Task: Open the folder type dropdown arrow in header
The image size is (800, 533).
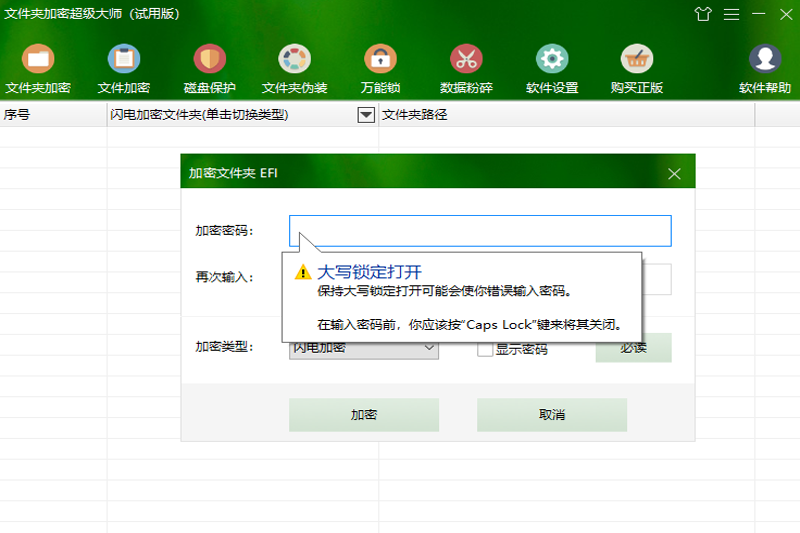Action: (x=365, y=115)
